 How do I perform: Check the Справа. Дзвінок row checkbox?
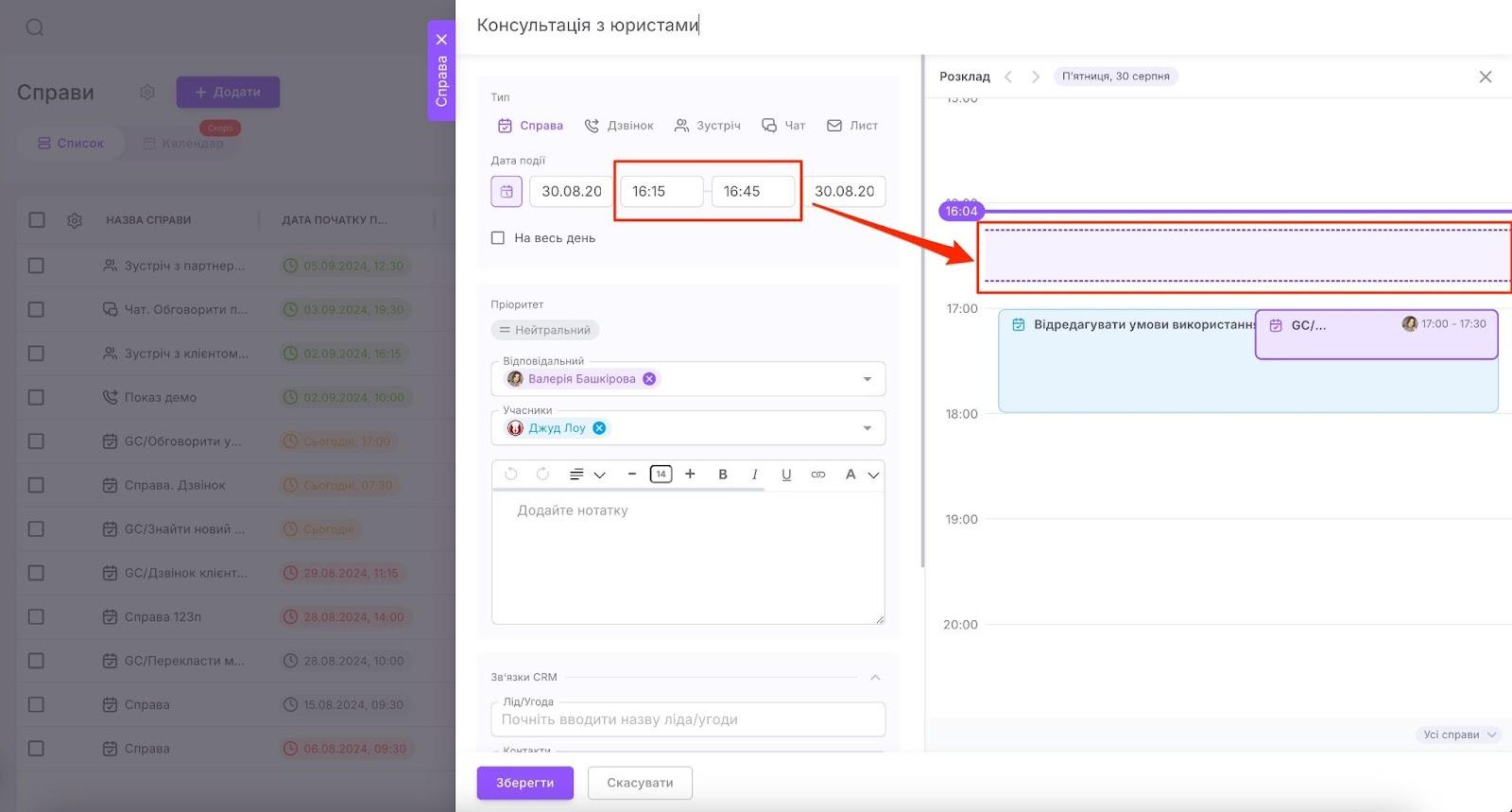[x=36, y=485]
